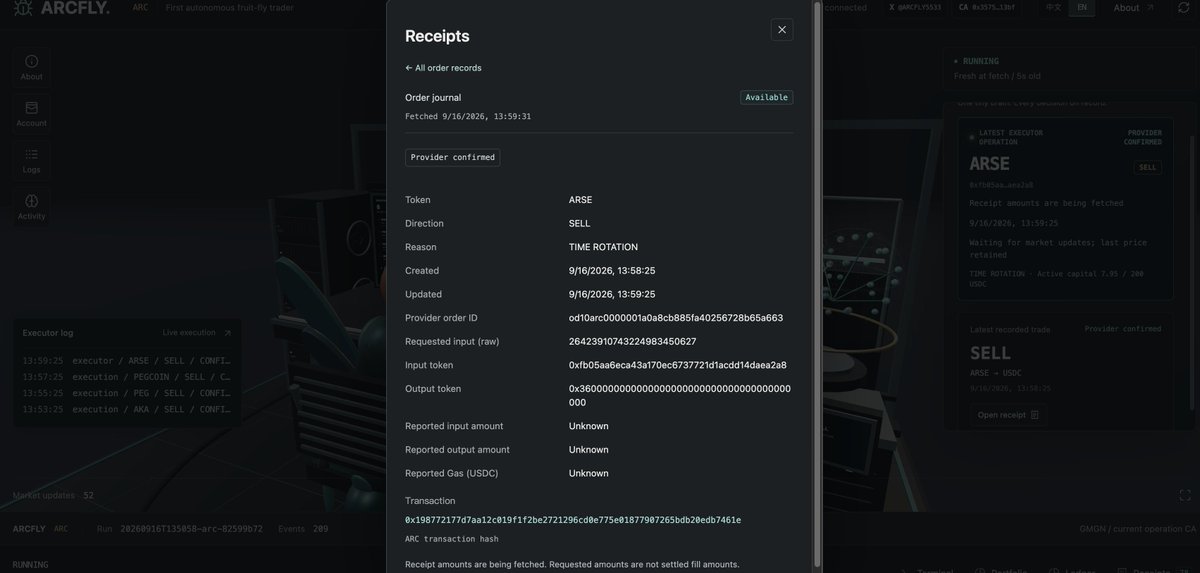Image resolution: width=1200 pixels, height=573 pixels.
Task: Click the Input token address value
Action: tap(678, 365)
